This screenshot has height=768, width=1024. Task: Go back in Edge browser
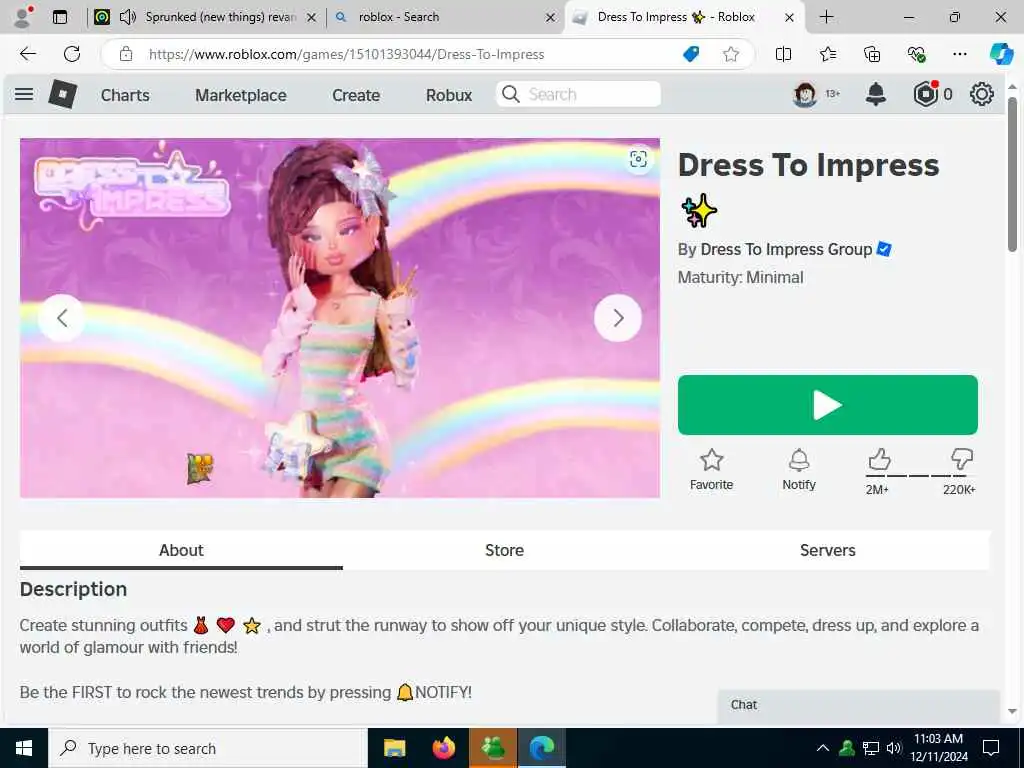point(28,54)
